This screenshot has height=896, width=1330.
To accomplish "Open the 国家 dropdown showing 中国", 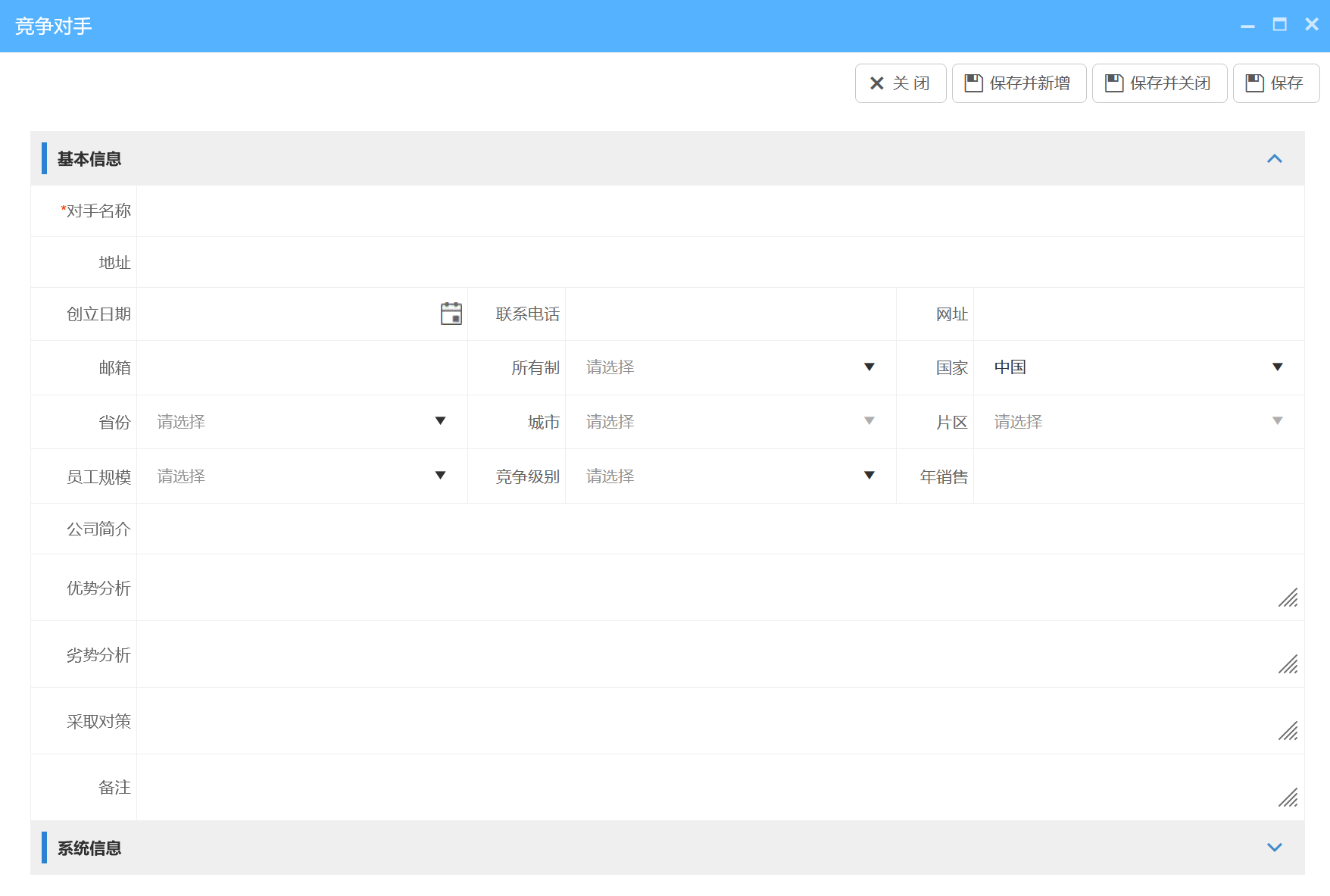I will tap(1278, 367).
